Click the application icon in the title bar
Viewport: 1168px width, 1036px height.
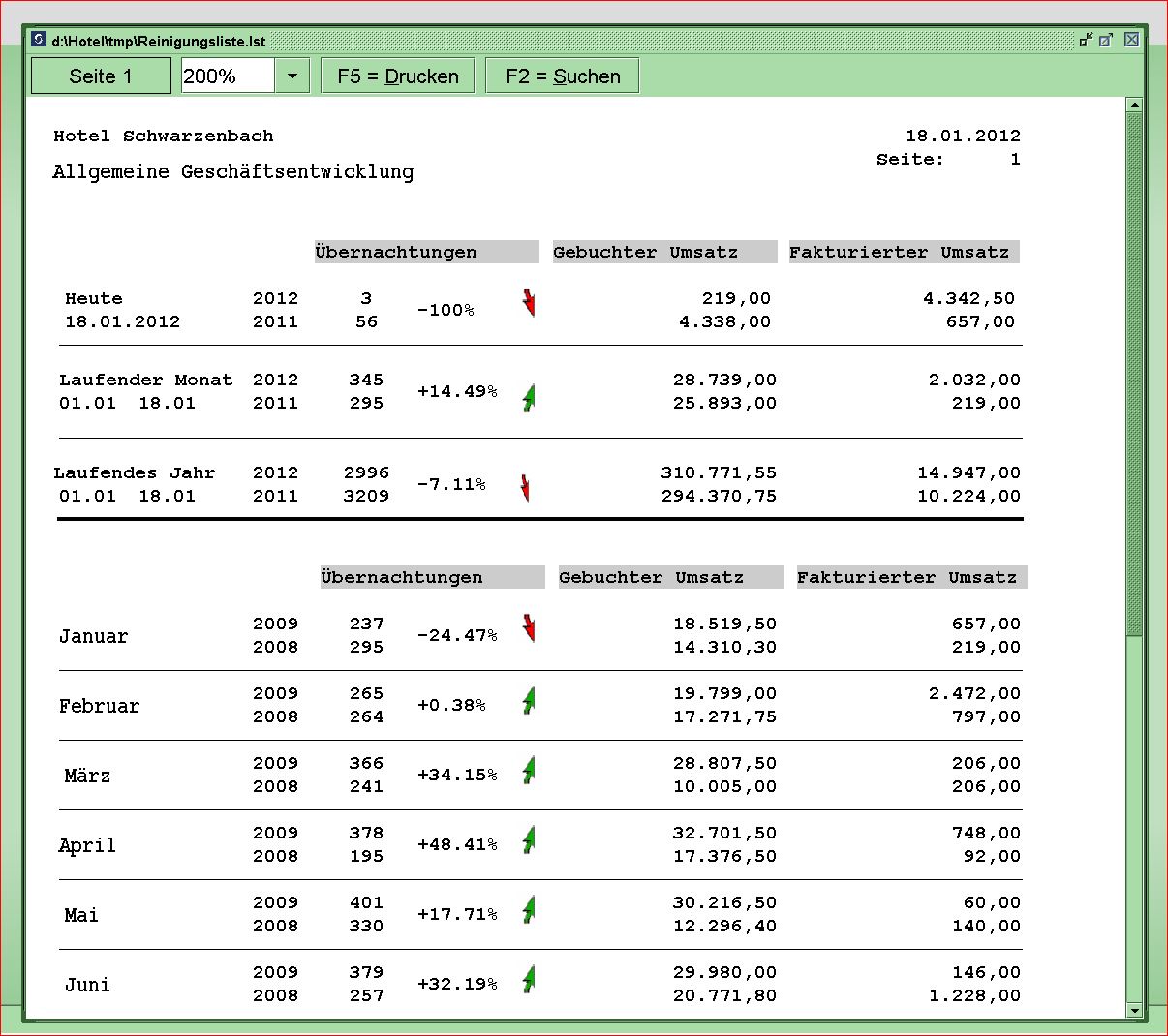pos(39,40)
